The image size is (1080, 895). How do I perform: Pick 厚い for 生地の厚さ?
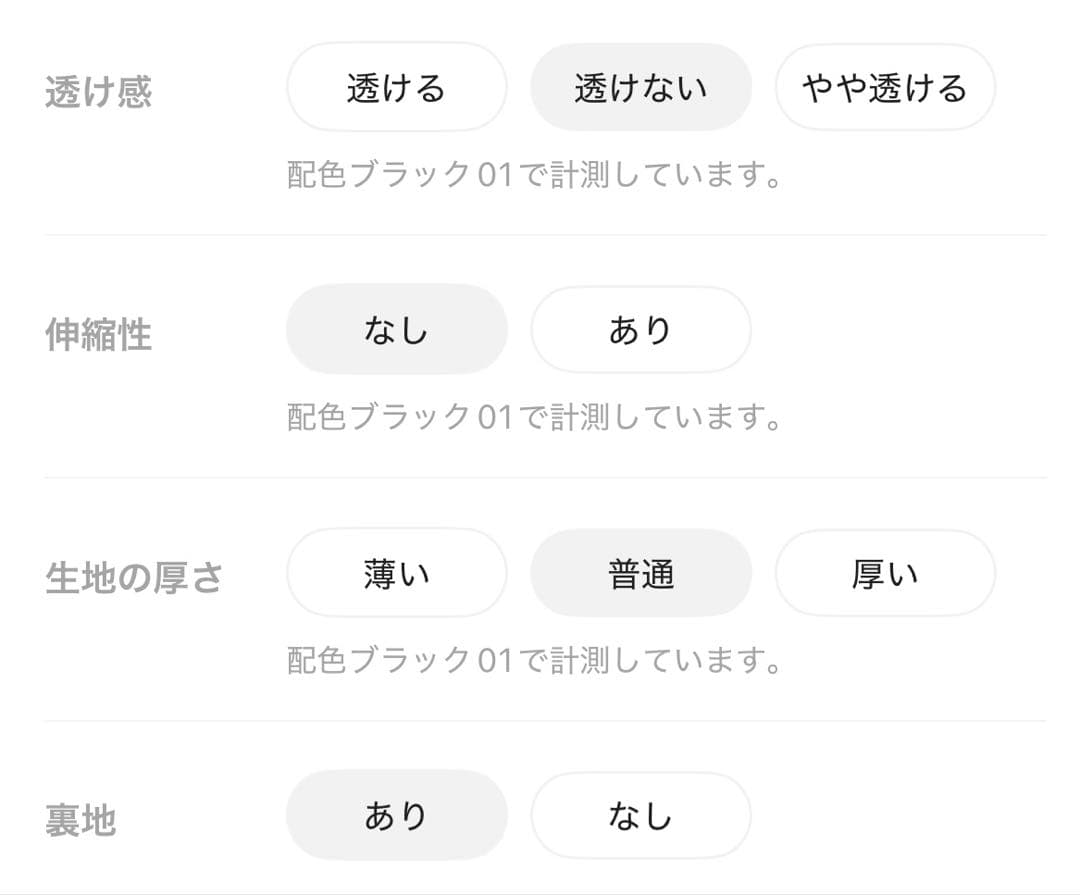885,572
